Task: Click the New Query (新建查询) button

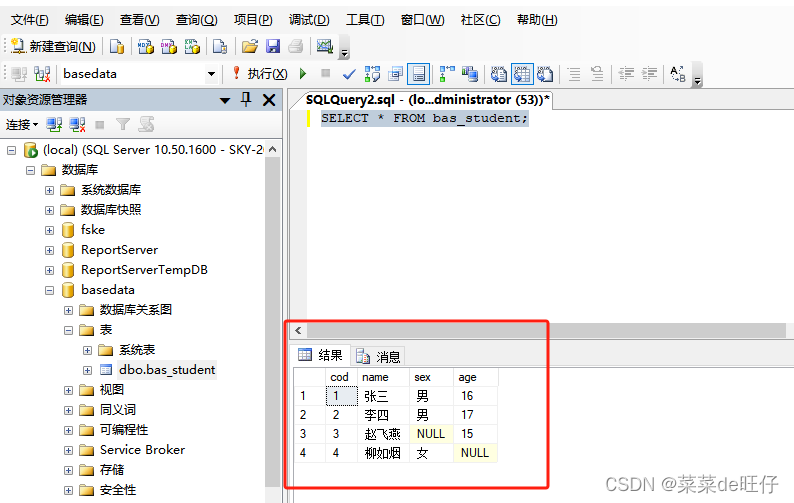Action: tap(53, 47)
